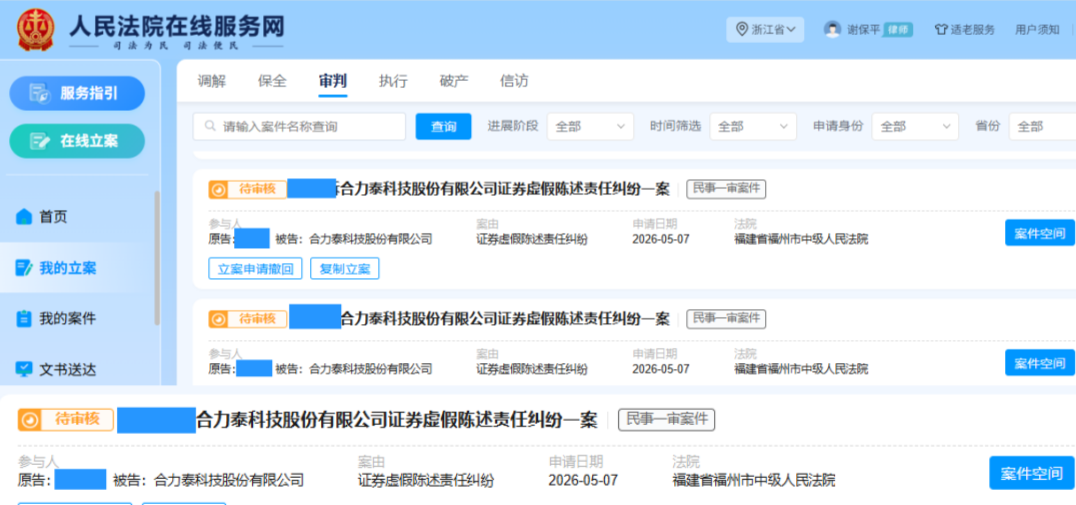Screen dimensions: 1076x505
Task: Open the 破产 tab
Action: 454,81
